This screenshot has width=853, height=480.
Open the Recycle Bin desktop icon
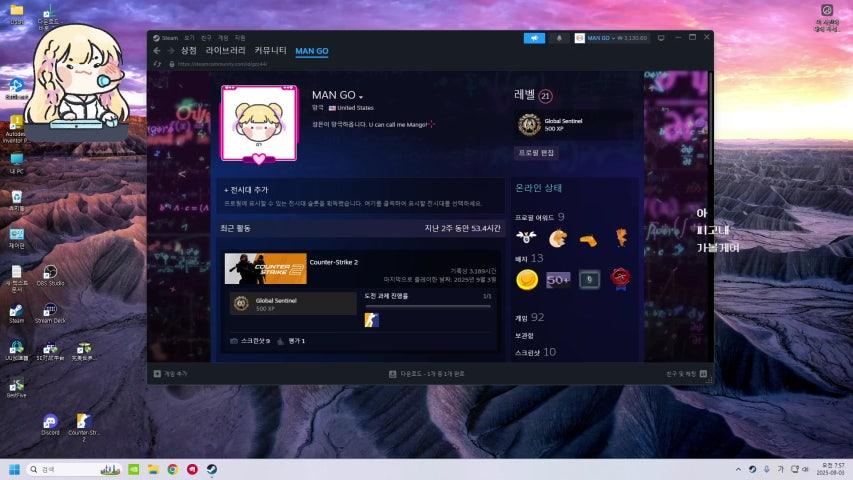(x=16, y=200)
